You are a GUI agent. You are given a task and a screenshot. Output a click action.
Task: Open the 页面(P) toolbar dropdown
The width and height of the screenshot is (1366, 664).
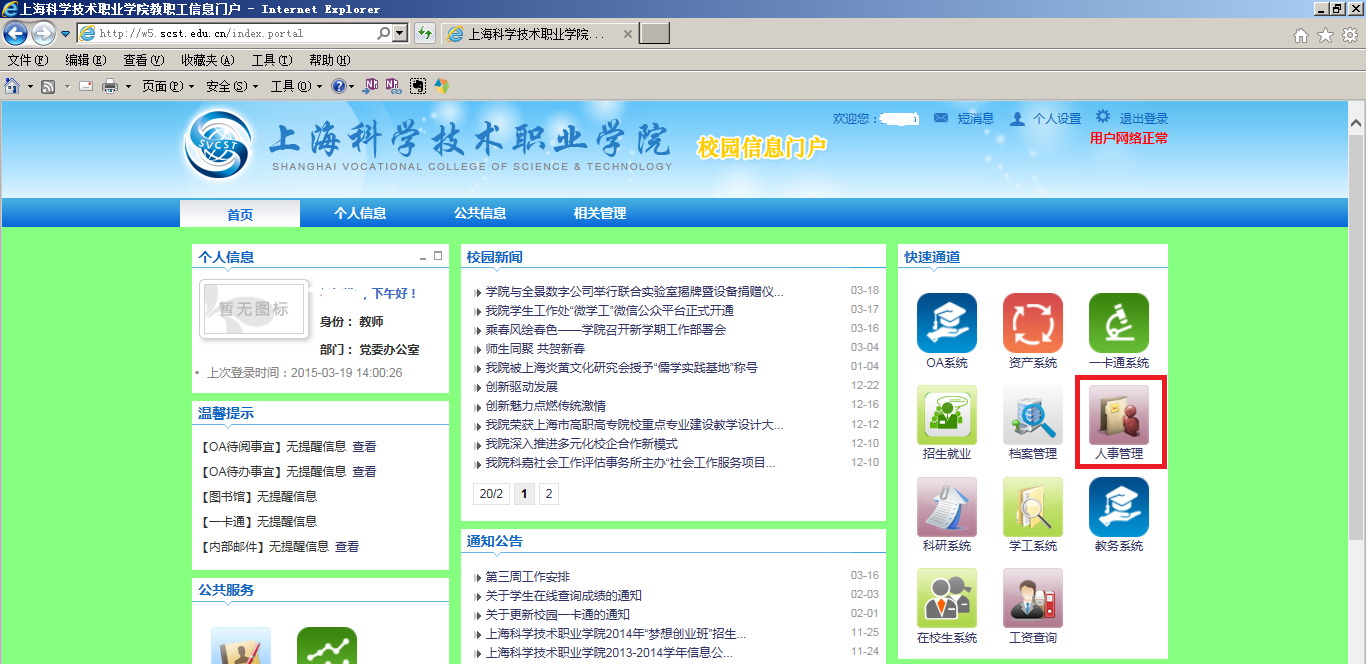(x=168, y=86)
